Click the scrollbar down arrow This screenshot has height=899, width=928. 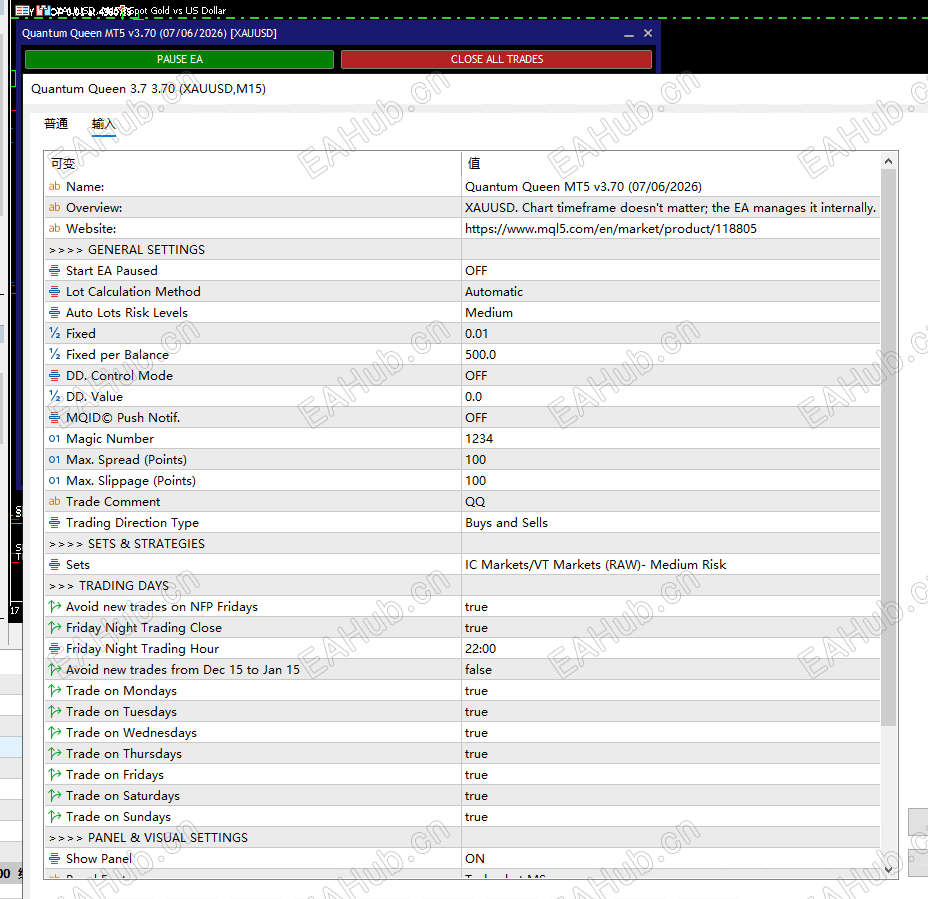pyautogui.click(x=888, y=869)
